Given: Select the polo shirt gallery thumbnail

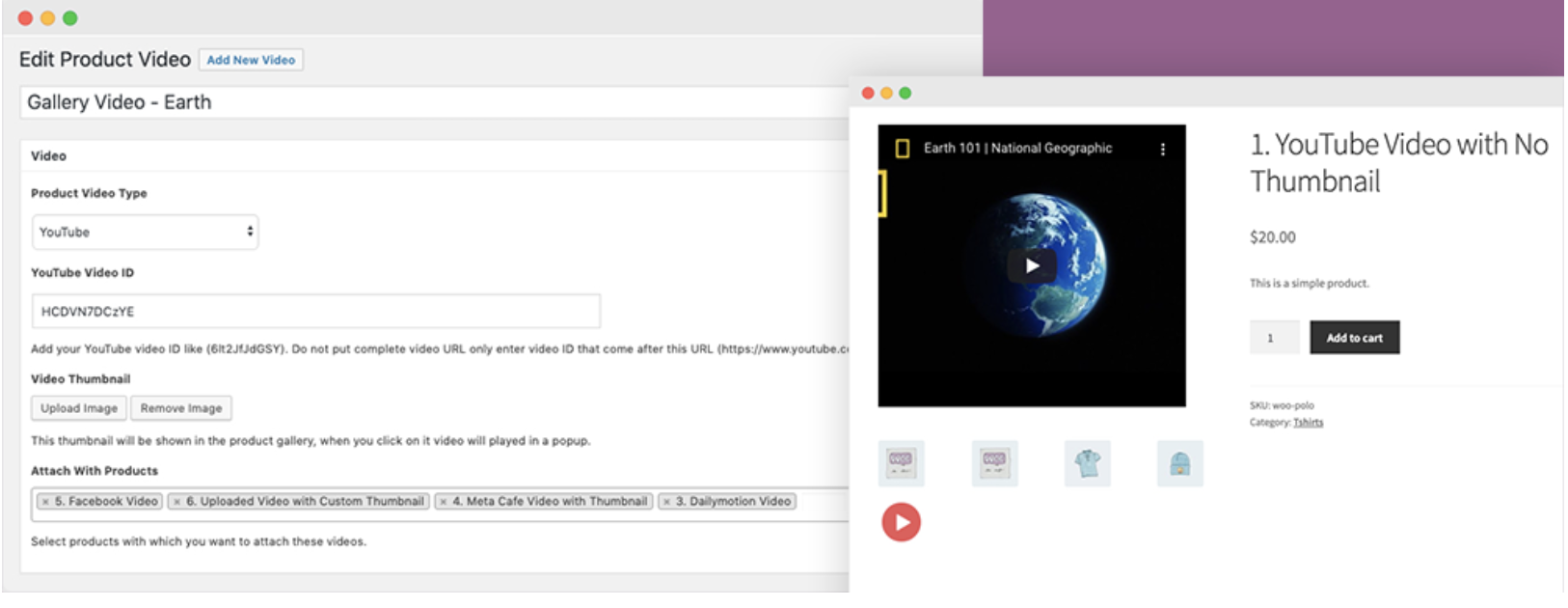Looking at the screenshot, I should click(x=1087, y=464).
